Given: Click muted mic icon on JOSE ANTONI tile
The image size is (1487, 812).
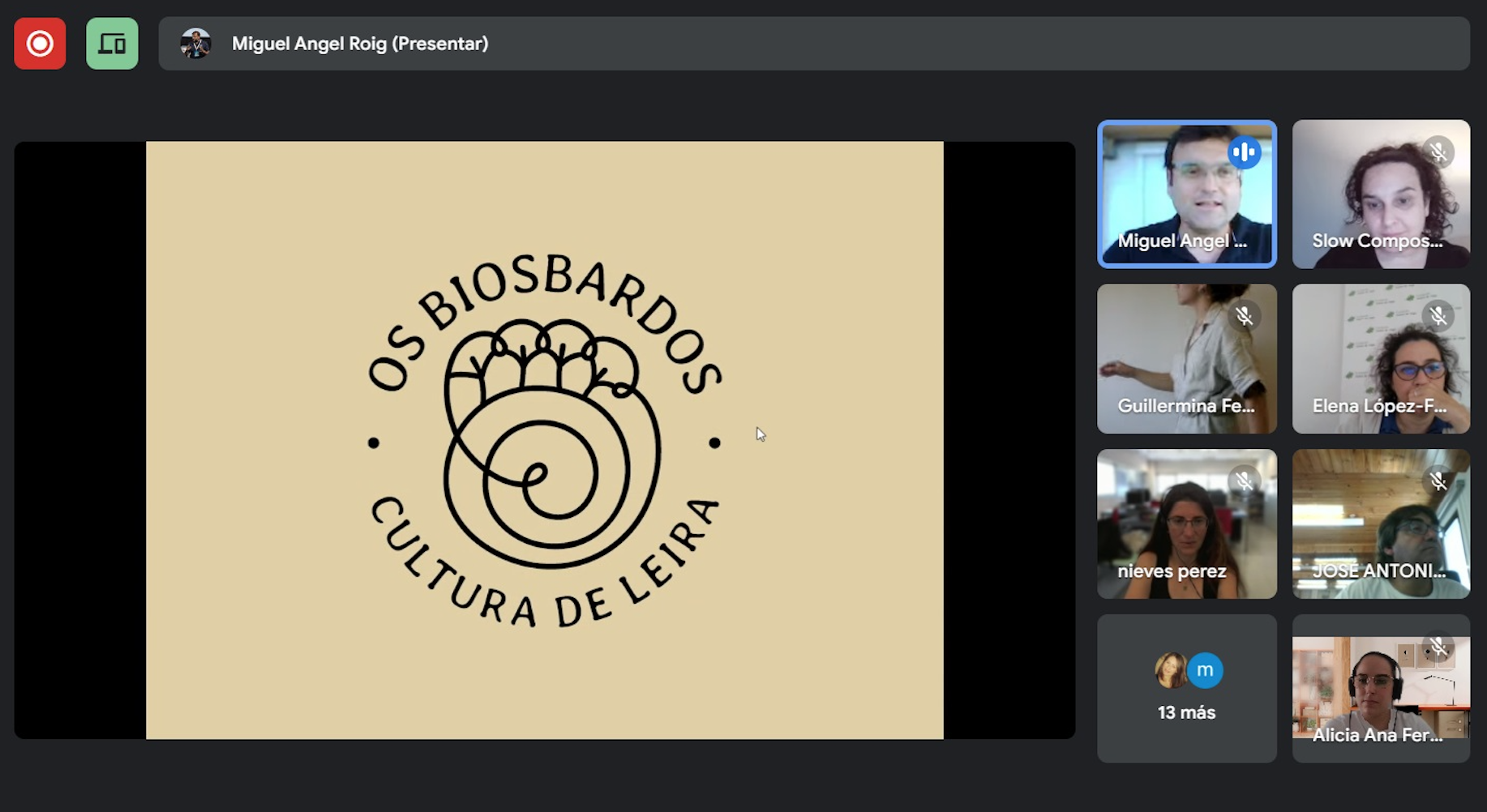Looking at the screenshot, I should tap(1438, 481).
